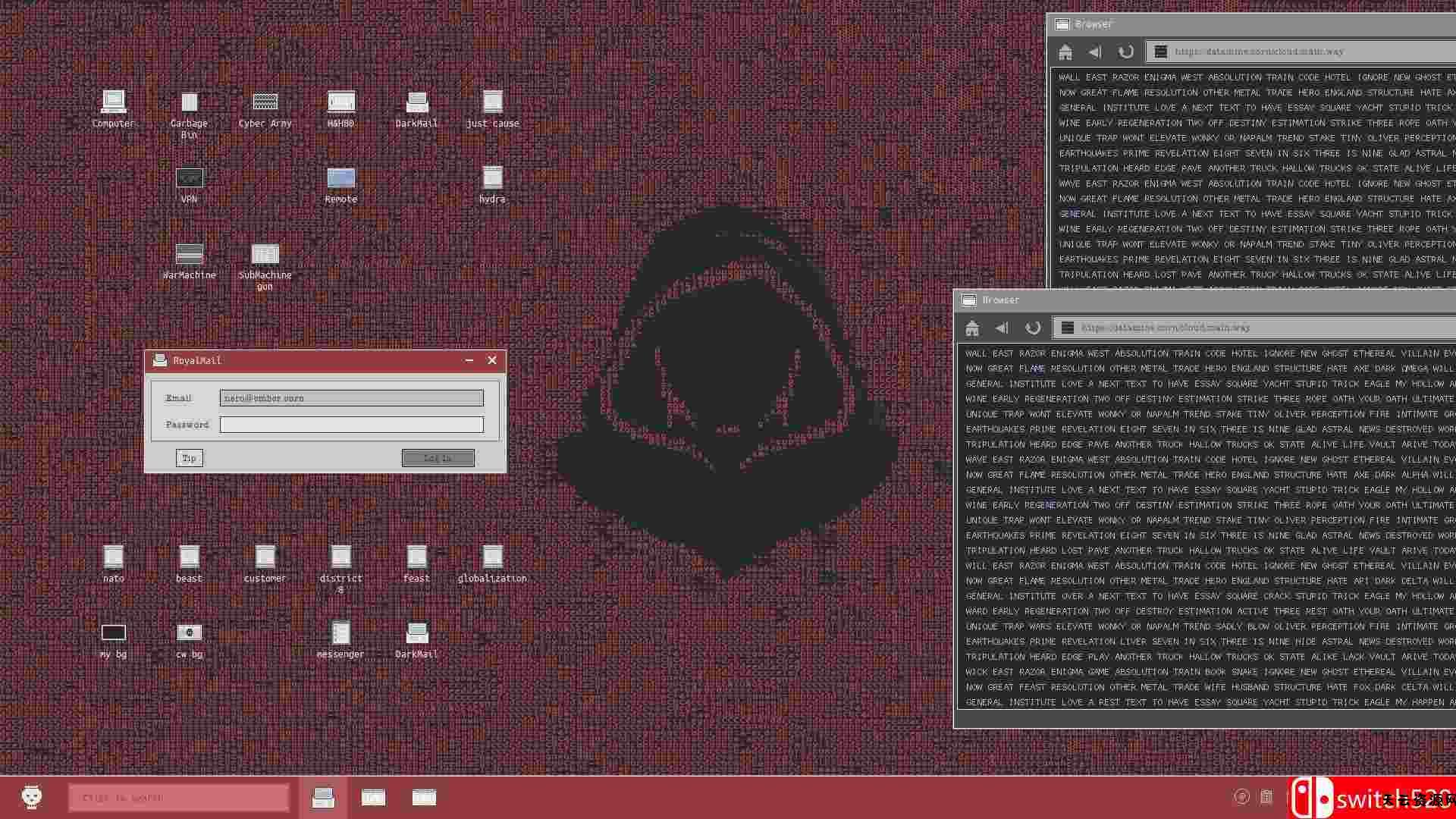Reload the page in the upper Browser
This screenshot has width=1456, height=819.
(x=1125, y=52)
